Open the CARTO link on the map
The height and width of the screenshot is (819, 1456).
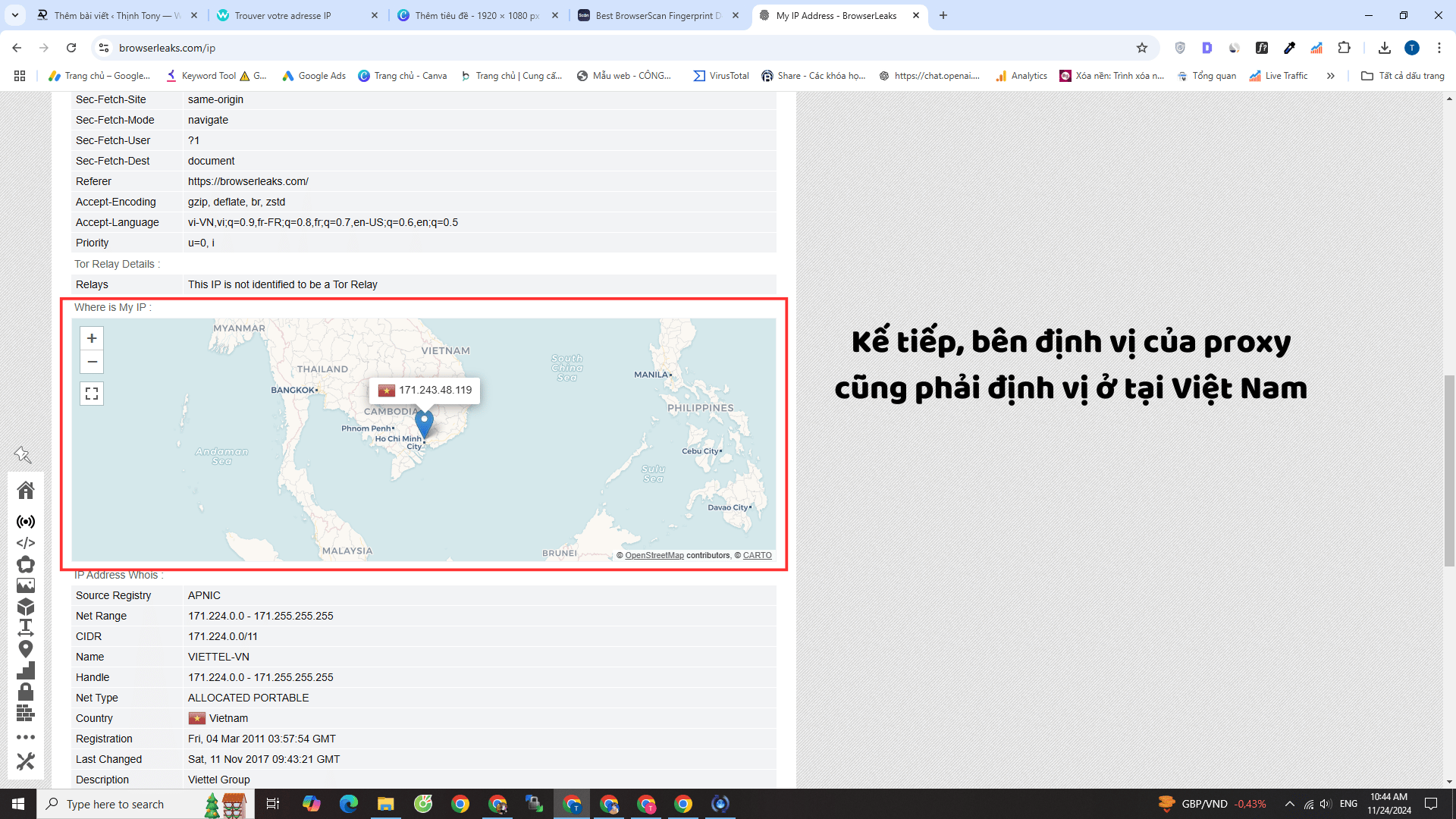757,554
